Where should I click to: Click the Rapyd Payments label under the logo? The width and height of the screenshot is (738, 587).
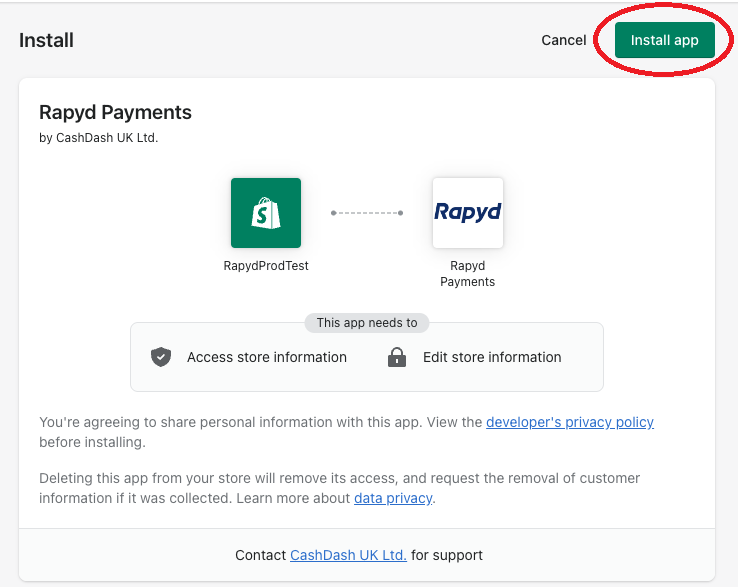(467, 274)
